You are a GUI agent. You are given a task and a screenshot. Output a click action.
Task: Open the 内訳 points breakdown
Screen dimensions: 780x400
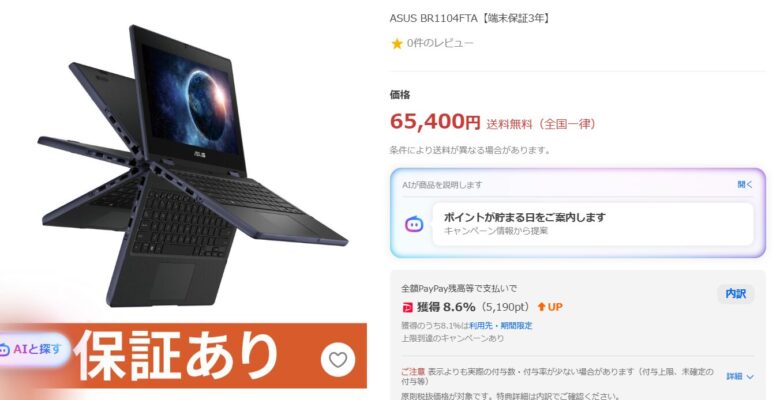point(735,294)
